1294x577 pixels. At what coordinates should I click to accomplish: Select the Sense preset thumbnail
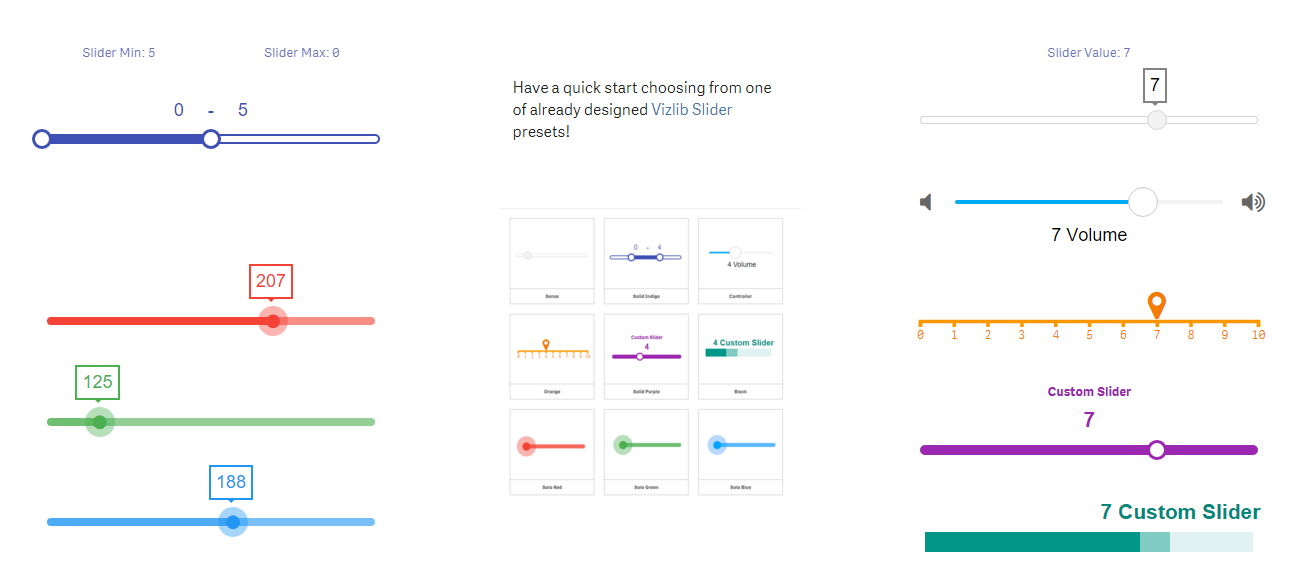click(x=552, y=261)
